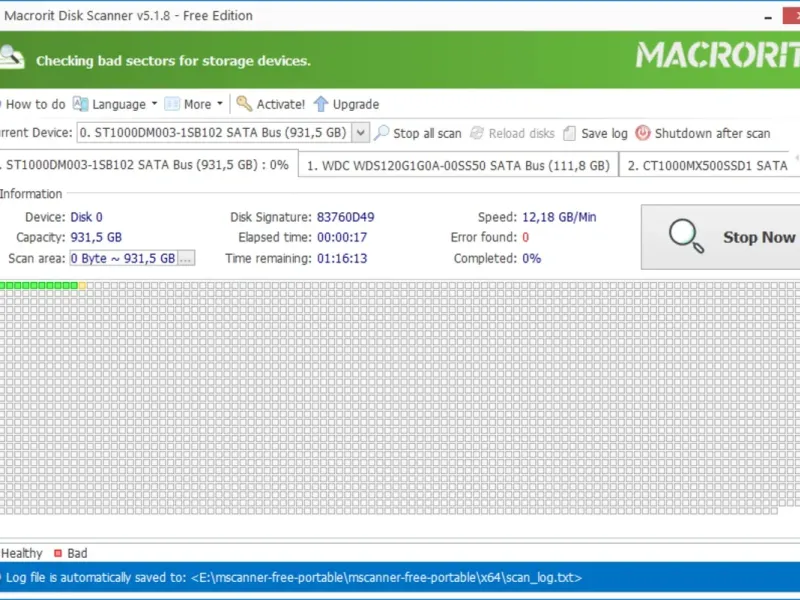
Task: Click the Shutdown after scan power icon
Action: coord(642,133)
